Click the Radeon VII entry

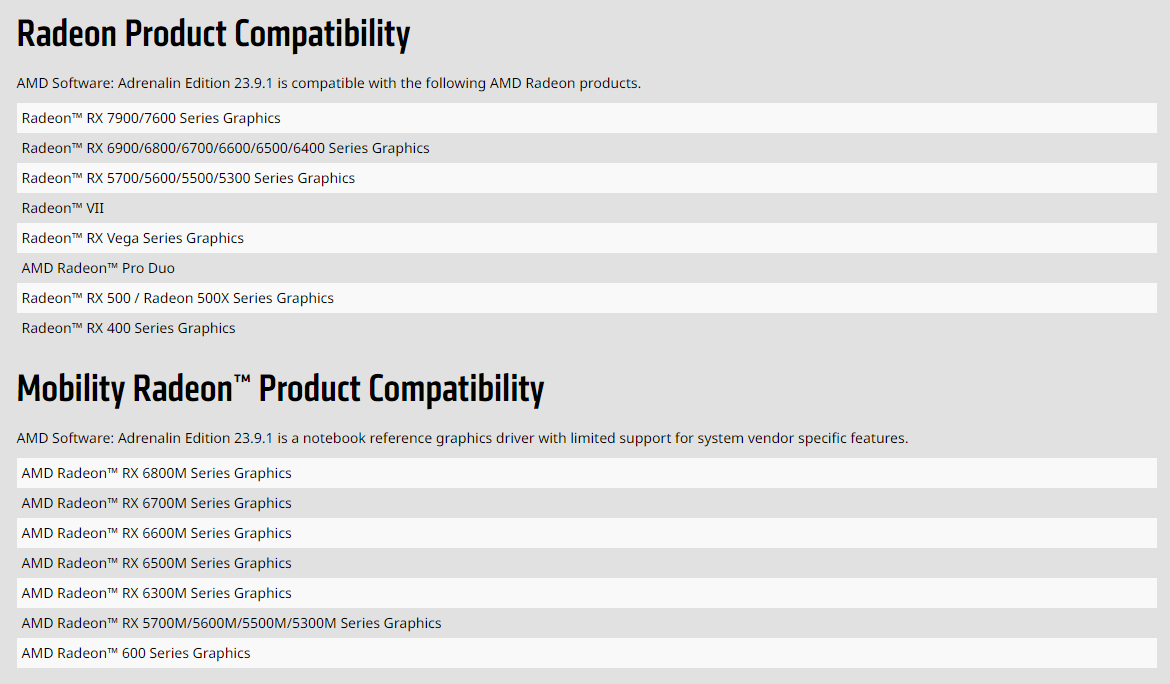tap(63, 208)
